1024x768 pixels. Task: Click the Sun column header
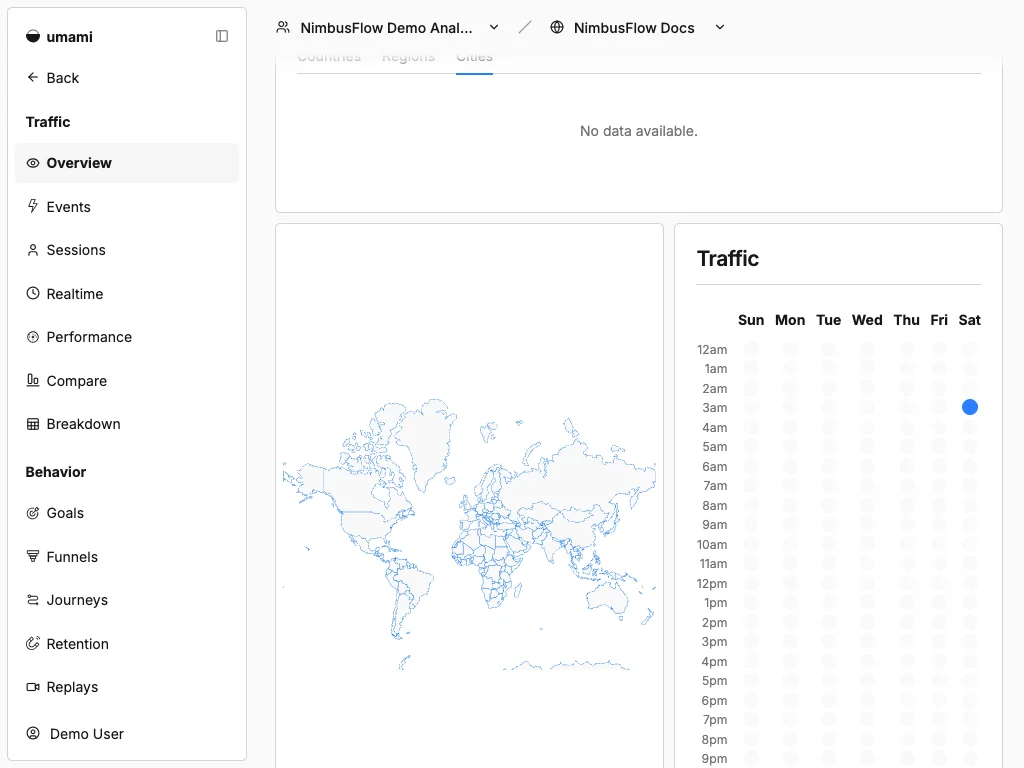point(751,320)
